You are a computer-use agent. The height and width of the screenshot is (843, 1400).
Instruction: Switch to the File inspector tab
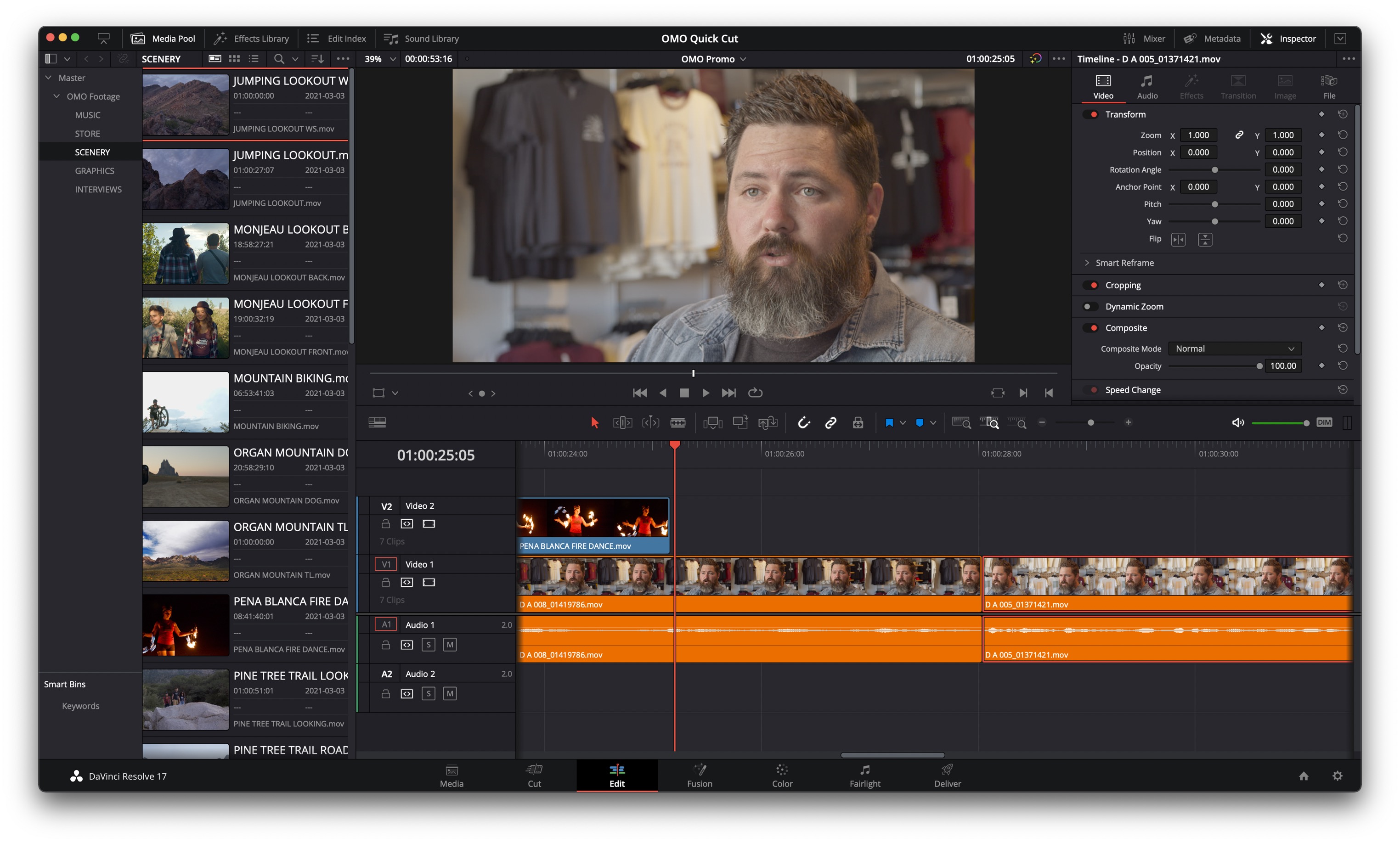tap(1330, 87)
